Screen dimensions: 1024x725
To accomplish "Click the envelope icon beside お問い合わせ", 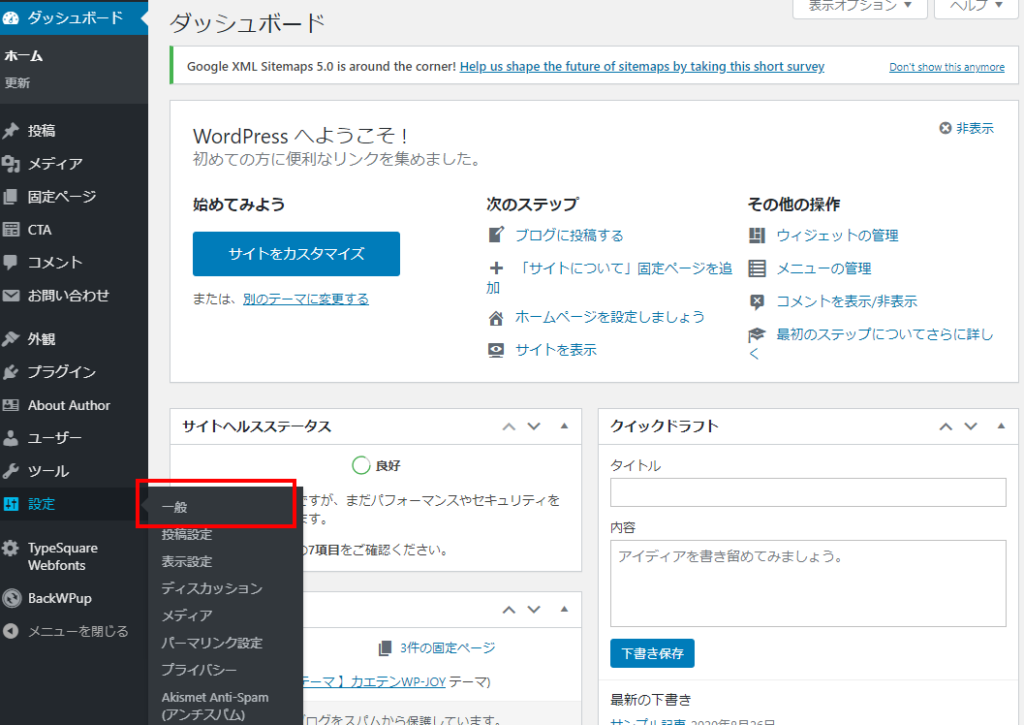I will tap(10, 295).
